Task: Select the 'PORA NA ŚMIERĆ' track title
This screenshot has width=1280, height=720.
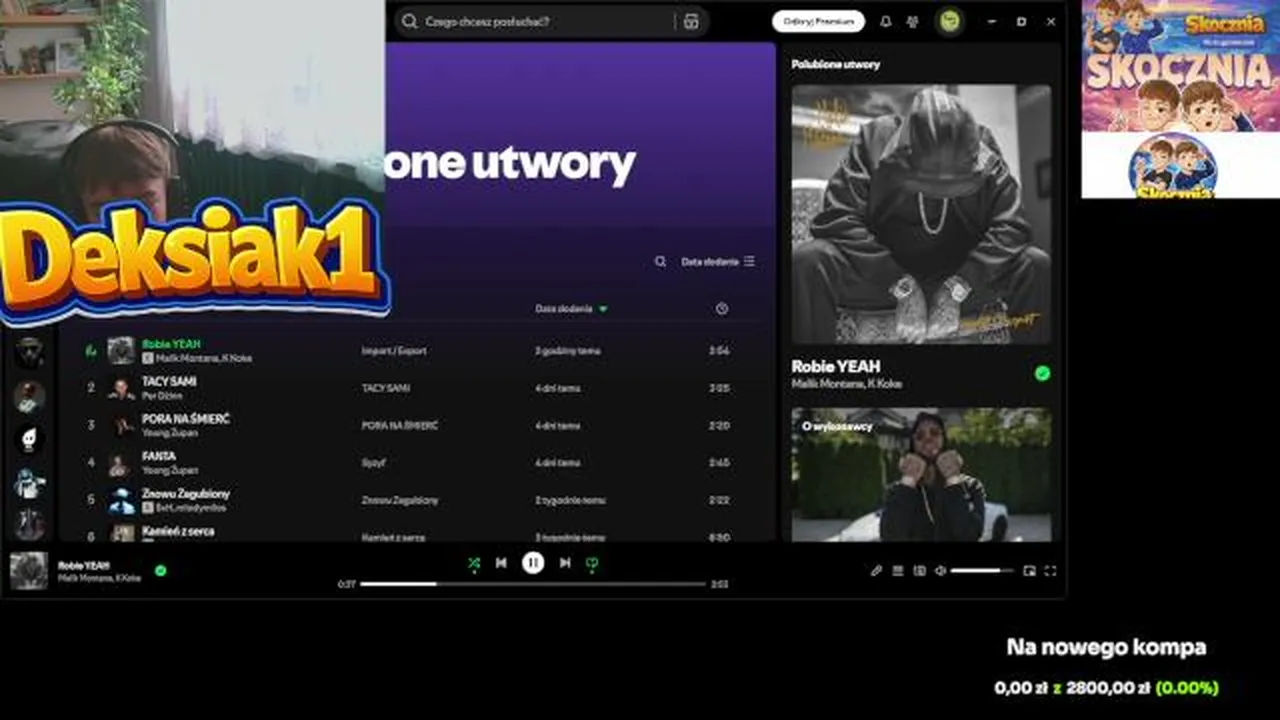Action: click(x=186, y=419)
